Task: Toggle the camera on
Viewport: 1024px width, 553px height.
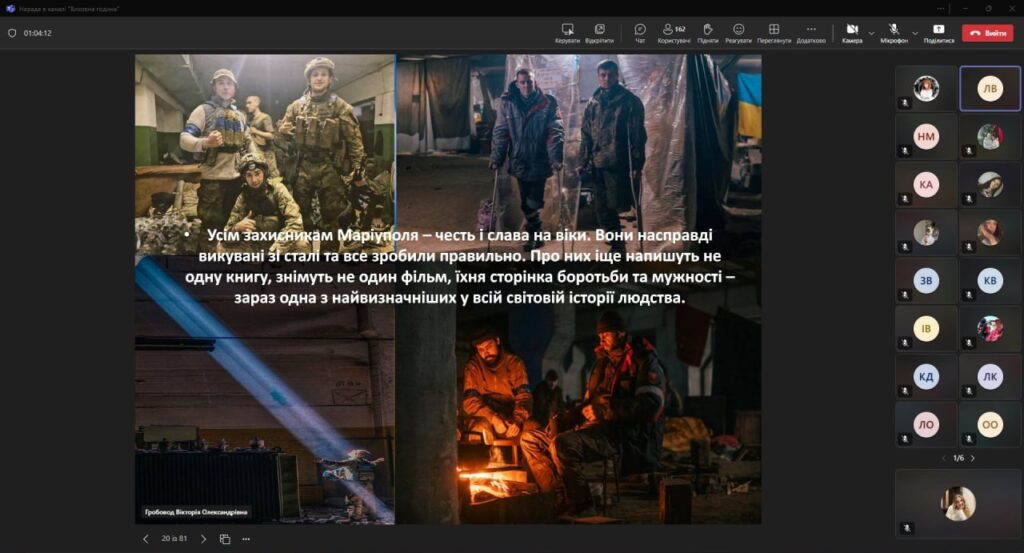Action: click(851, 32)
